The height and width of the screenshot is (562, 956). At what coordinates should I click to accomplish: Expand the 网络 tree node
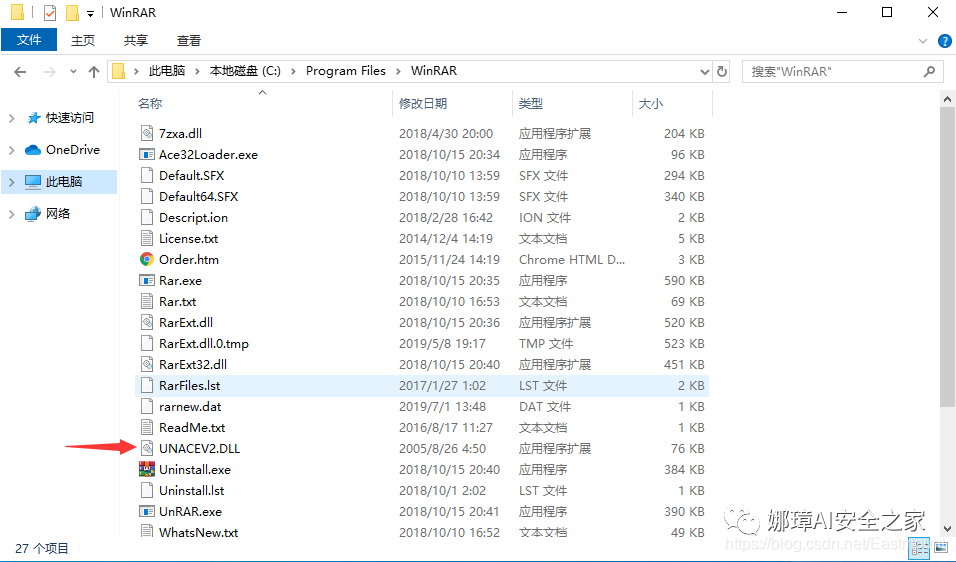click(x=12, y=214)
